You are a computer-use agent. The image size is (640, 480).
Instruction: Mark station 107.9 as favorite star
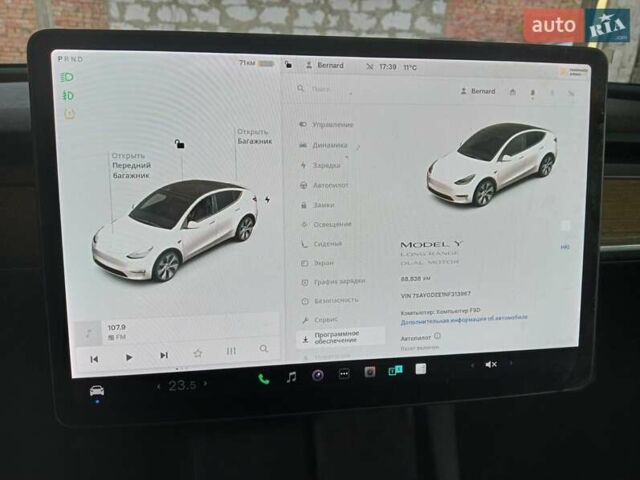point(198,353)
